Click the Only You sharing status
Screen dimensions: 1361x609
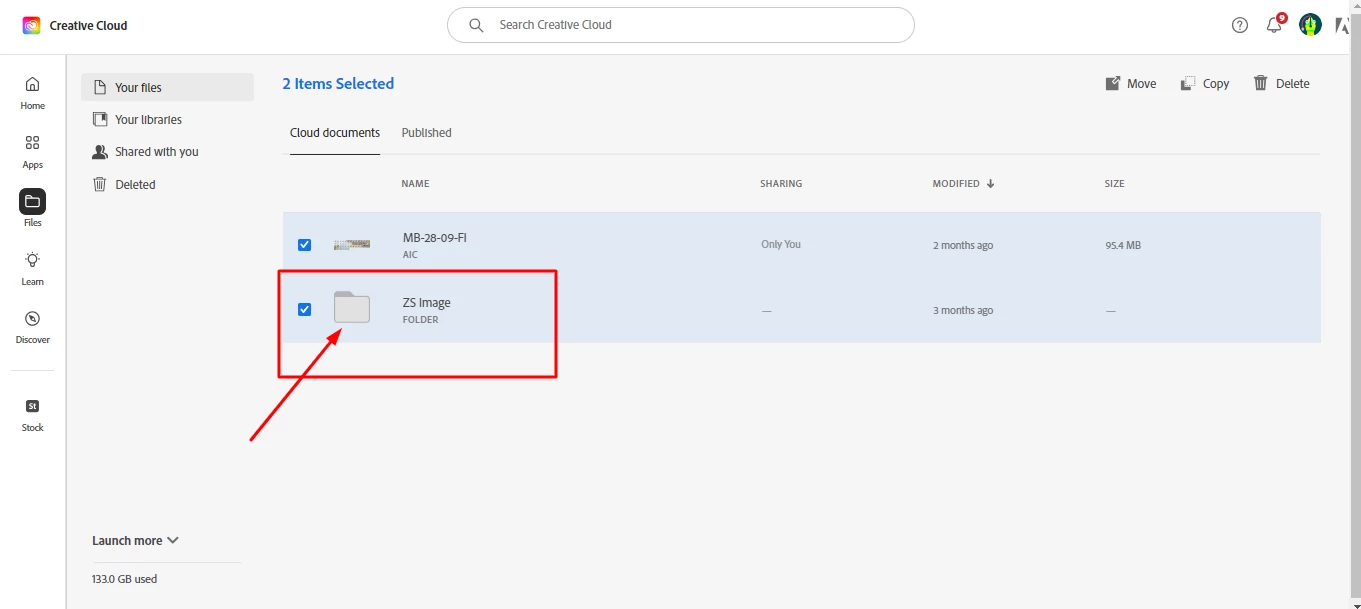point(781,244)
